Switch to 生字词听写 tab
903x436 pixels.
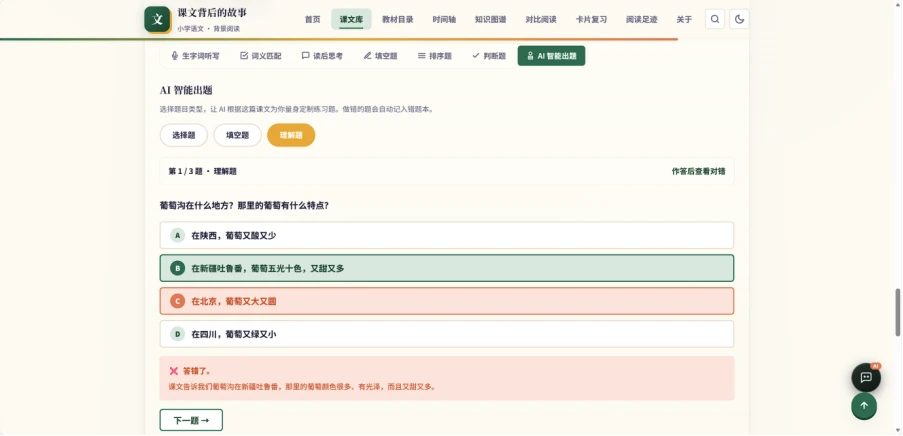click(x=195, y=56)
